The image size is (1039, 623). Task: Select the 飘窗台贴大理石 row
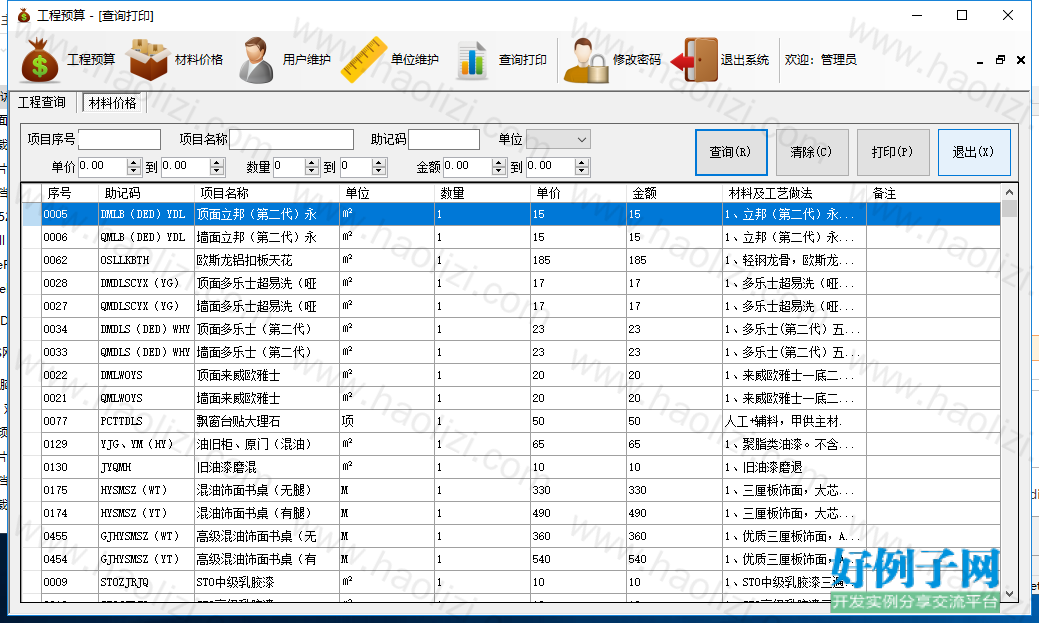coord(511,421)
